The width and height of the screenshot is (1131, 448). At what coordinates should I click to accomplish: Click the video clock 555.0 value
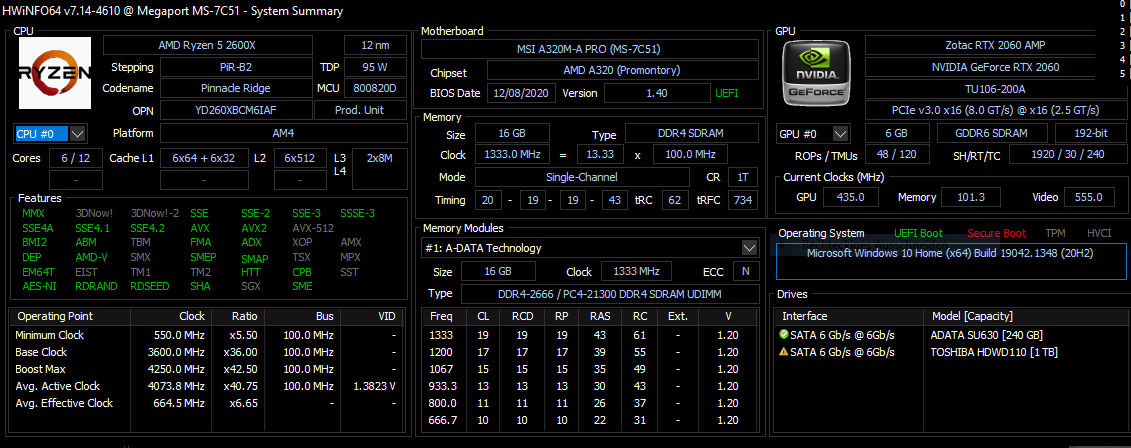click(1089, 197)
